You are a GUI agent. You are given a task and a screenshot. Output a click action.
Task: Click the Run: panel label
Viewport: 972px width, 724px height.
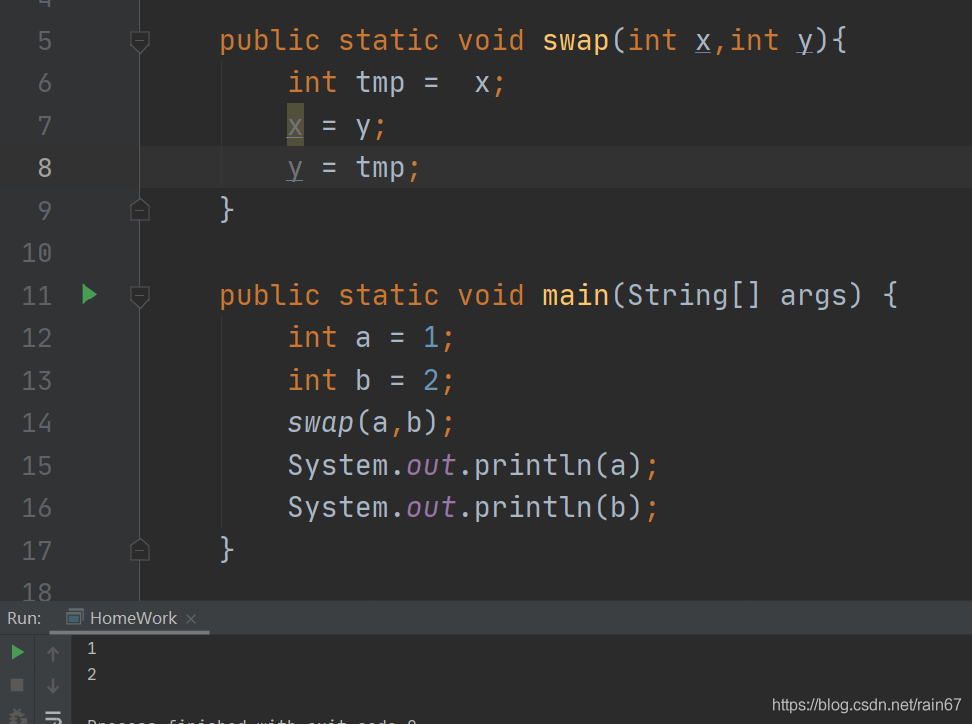(24, 618)
